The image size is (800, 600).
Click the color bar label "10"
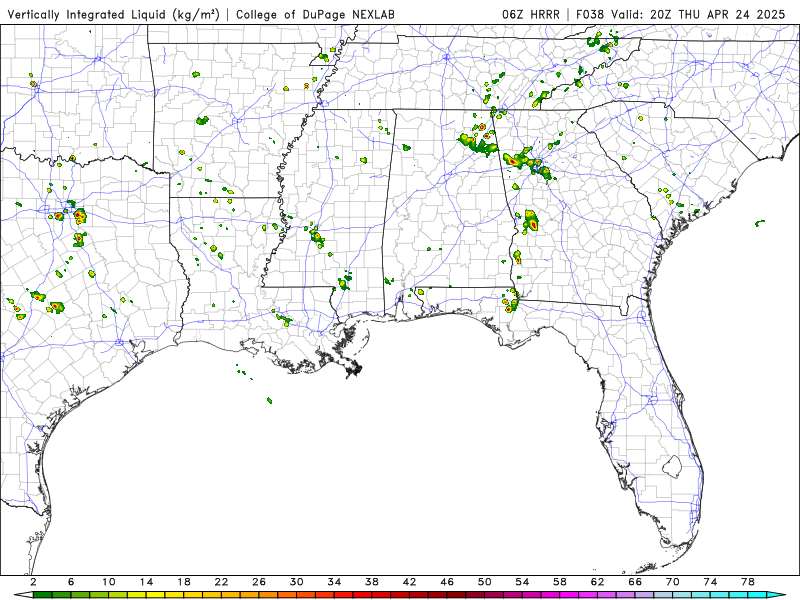pos(109,582)
